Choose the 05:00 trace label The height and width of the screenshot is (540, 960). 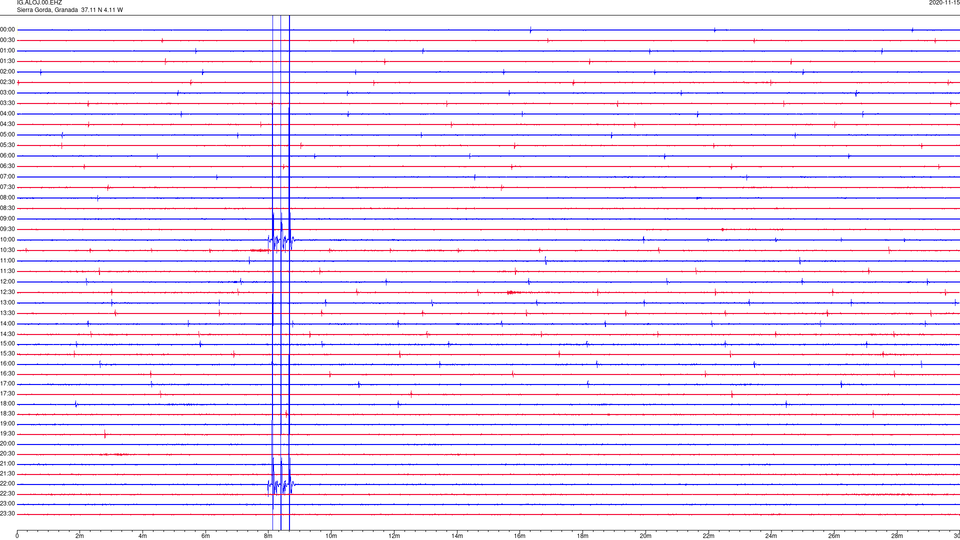(8, 135)
